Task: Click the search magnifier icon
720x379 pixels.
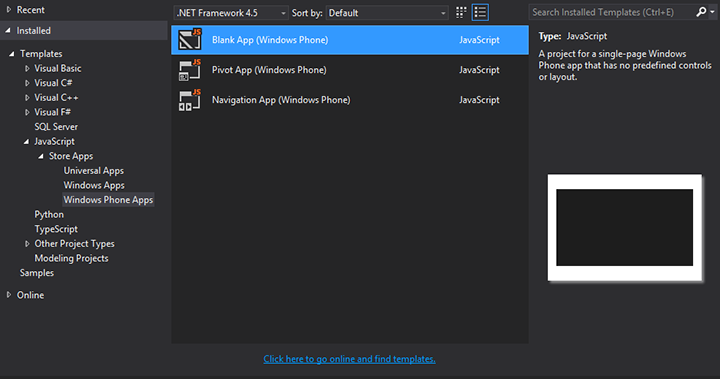Action: tap(701, 12)
